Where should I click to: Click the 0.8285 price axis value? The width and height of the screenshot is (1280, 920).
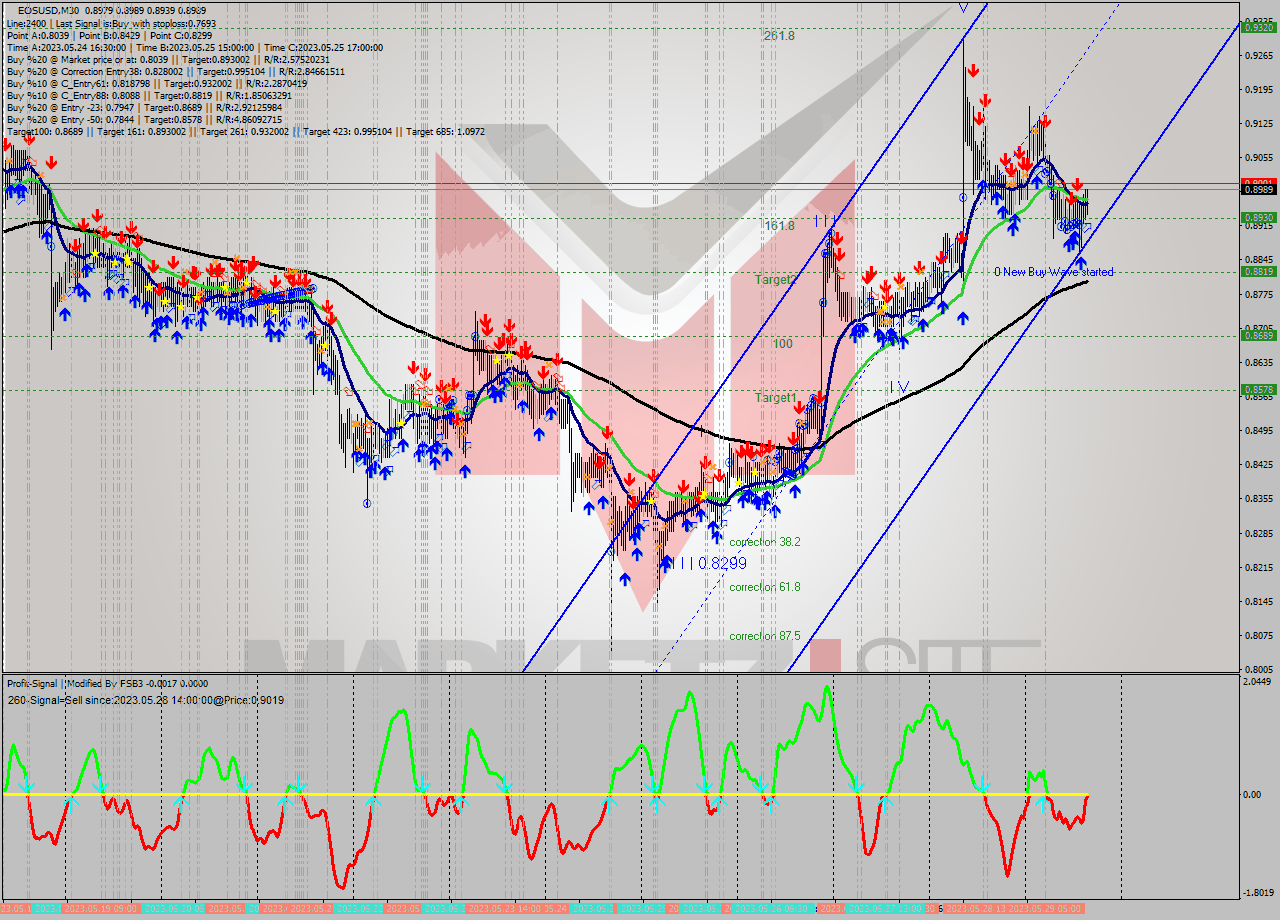1258,533
